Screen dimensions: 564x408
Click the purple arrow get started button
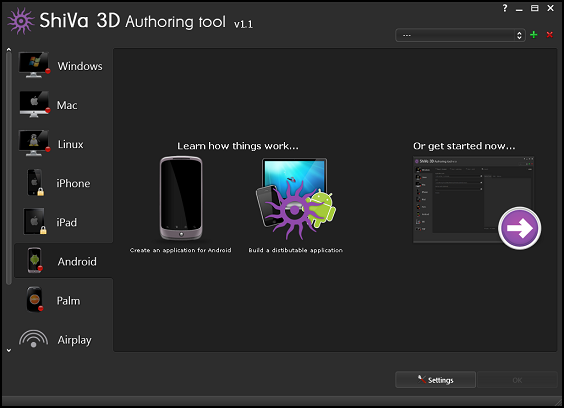519,228
